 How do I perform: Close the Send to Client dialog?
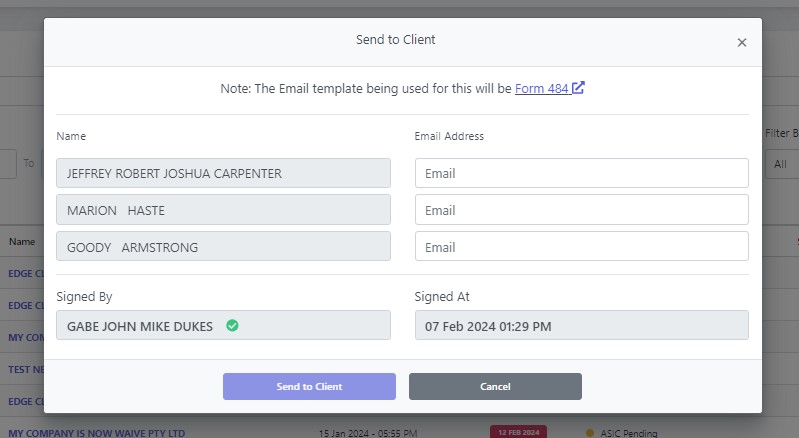point(741,43)
